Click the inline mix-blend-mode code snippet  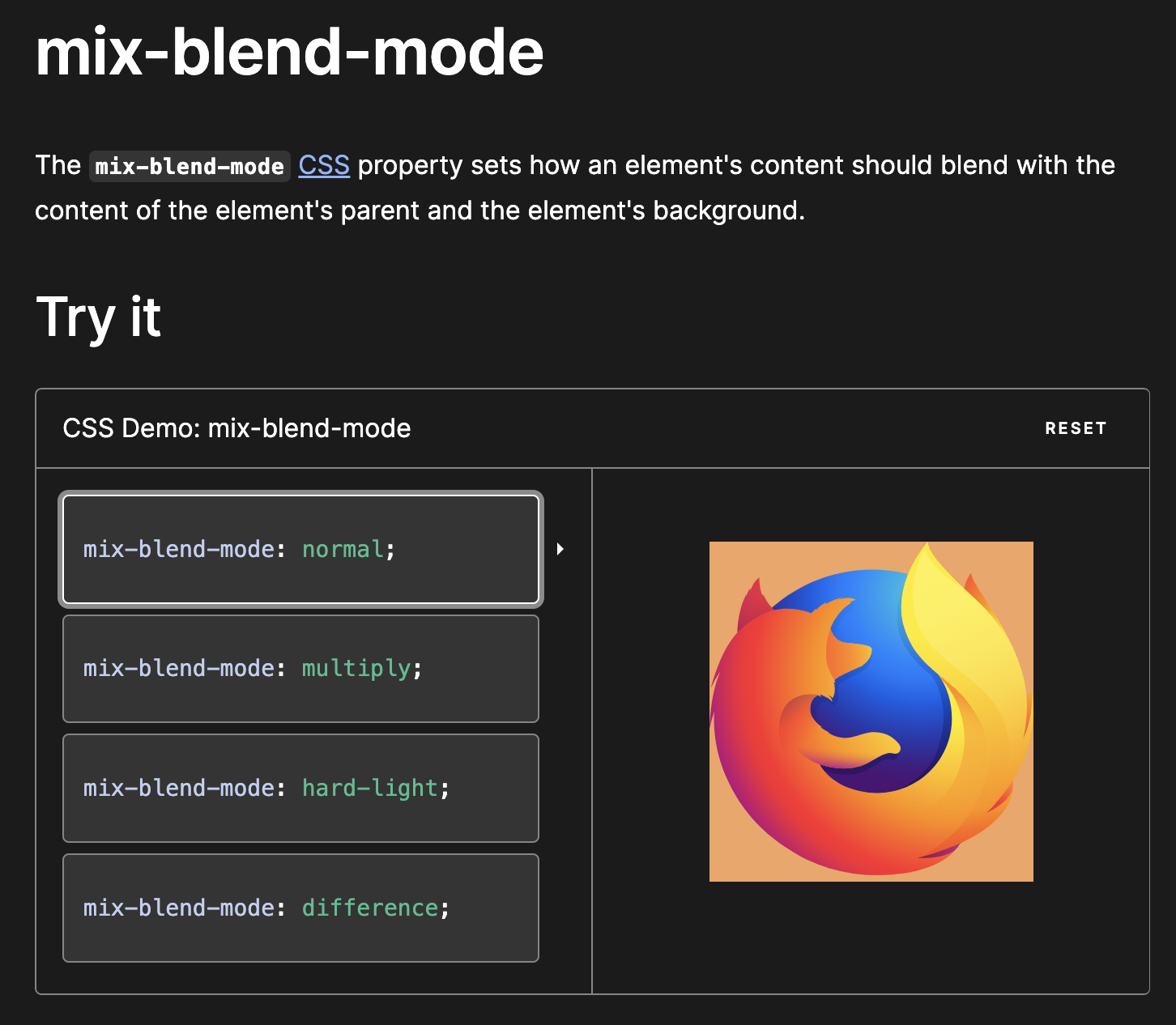[190, 166]
